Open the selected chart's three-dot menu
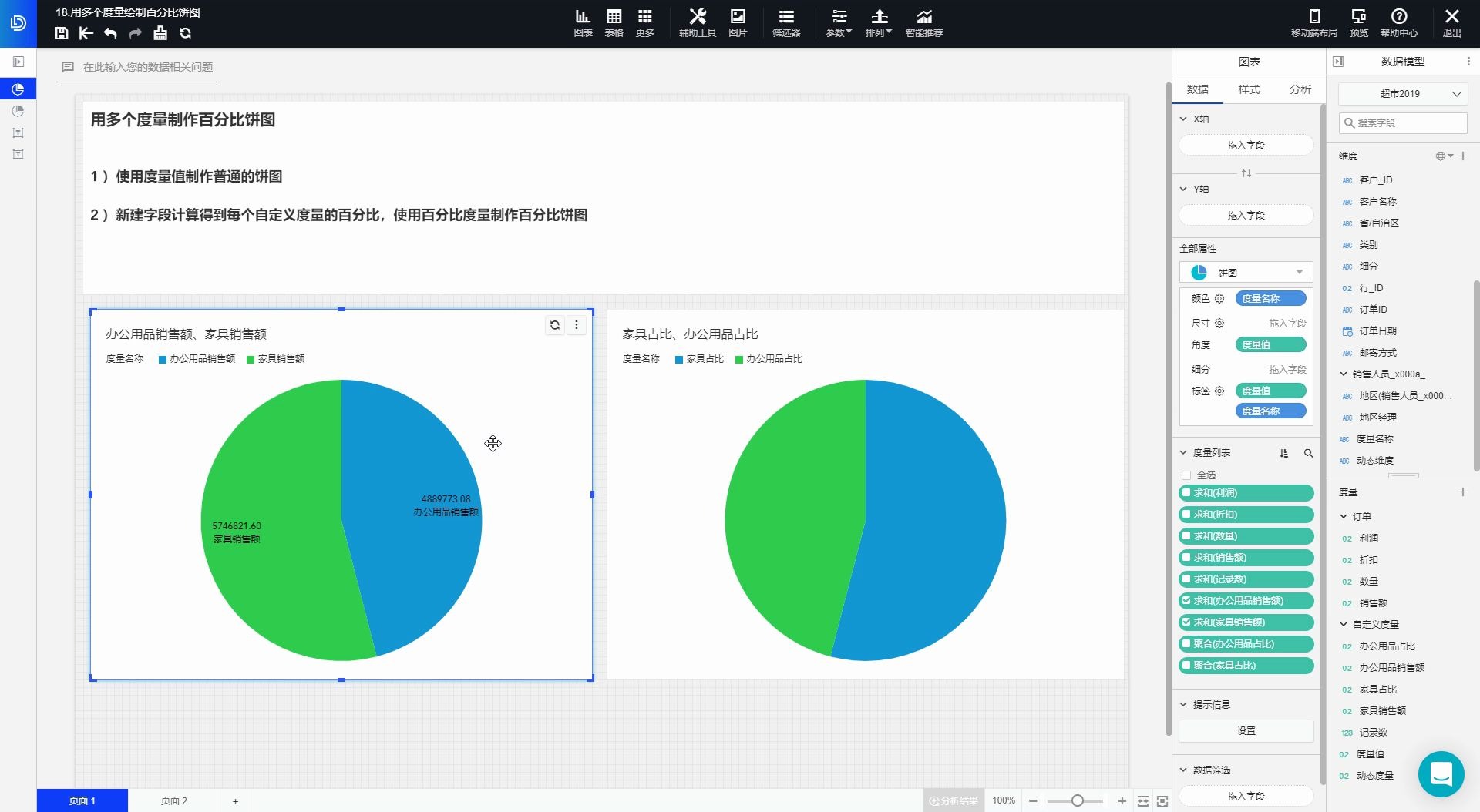The image size is (1480, 812). [577, 325]
